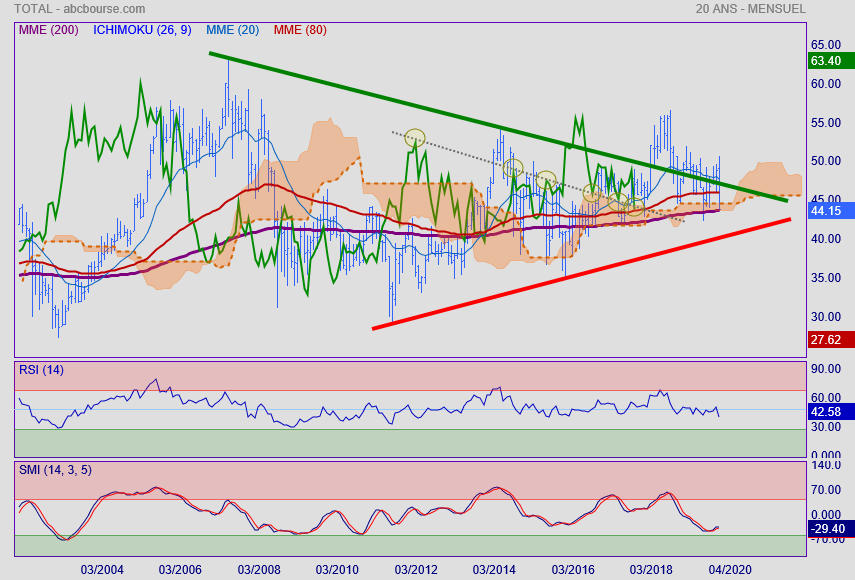The height and width of the screenshot is (580, 855).
Task: Click the 04/2020 date axis label
Action: [730, 570]
